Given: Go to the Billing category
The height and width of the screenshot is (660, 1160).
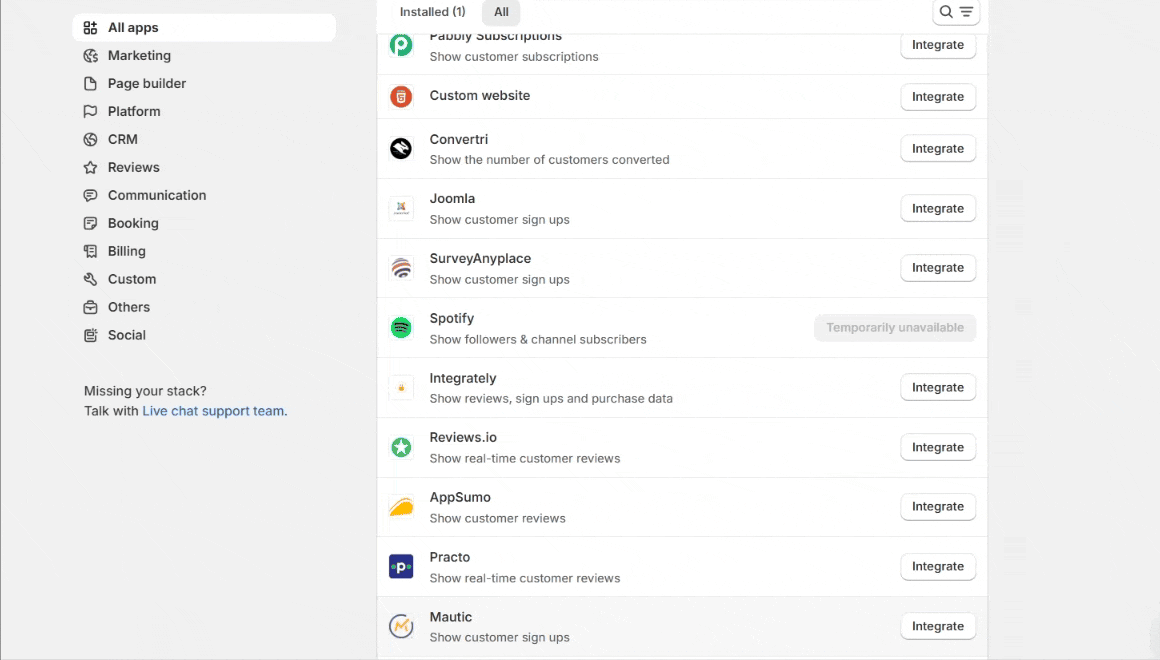Looking at the screenshot, I should click(126, 252).
